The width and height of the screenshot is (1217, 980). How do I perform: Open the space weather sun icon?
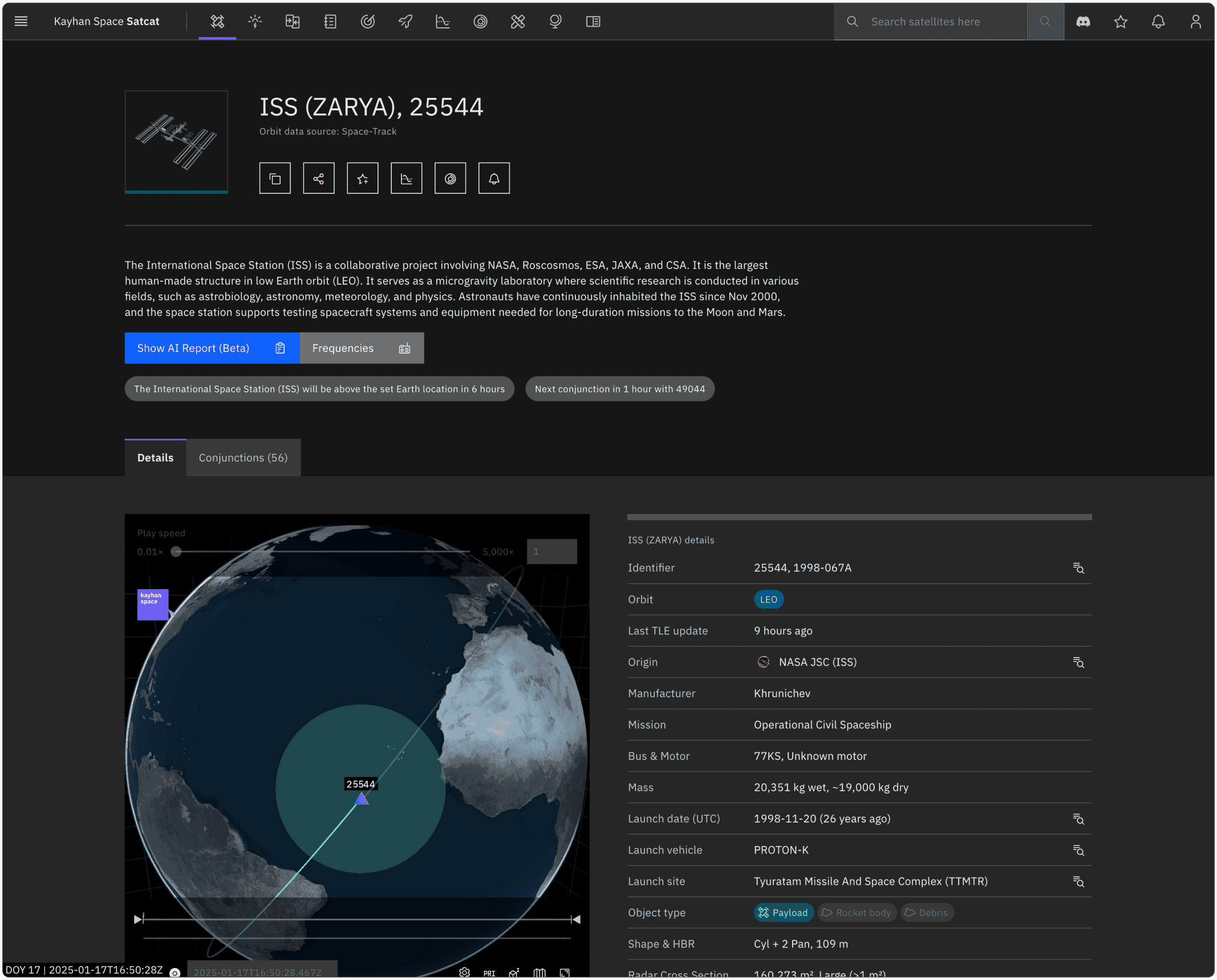[255, 22]
